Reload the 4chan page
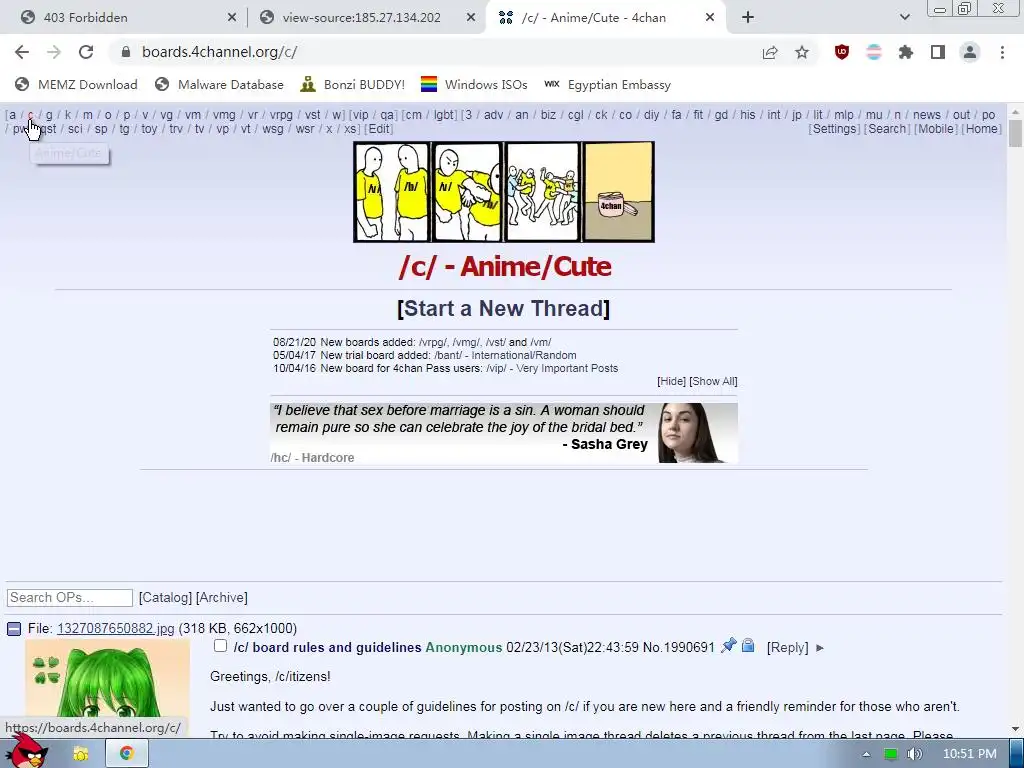1024x768 pixels. [x=86, y=52]
